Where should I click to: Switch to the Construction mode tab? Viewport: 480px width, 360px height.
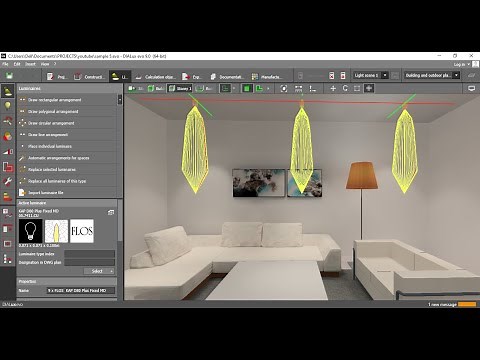click(89, 77)
